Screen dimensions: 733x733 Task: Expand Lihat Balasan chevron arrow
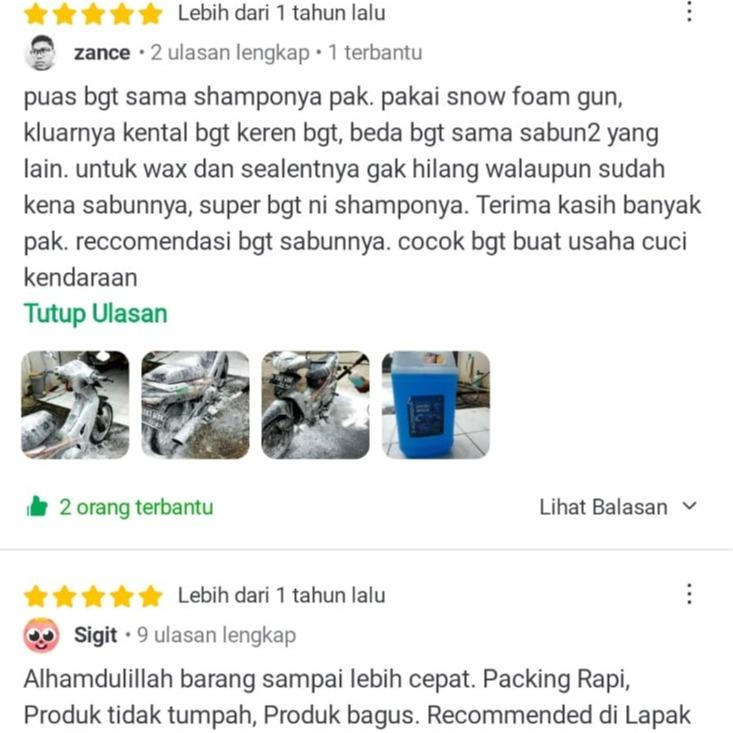tap(689, 506)
